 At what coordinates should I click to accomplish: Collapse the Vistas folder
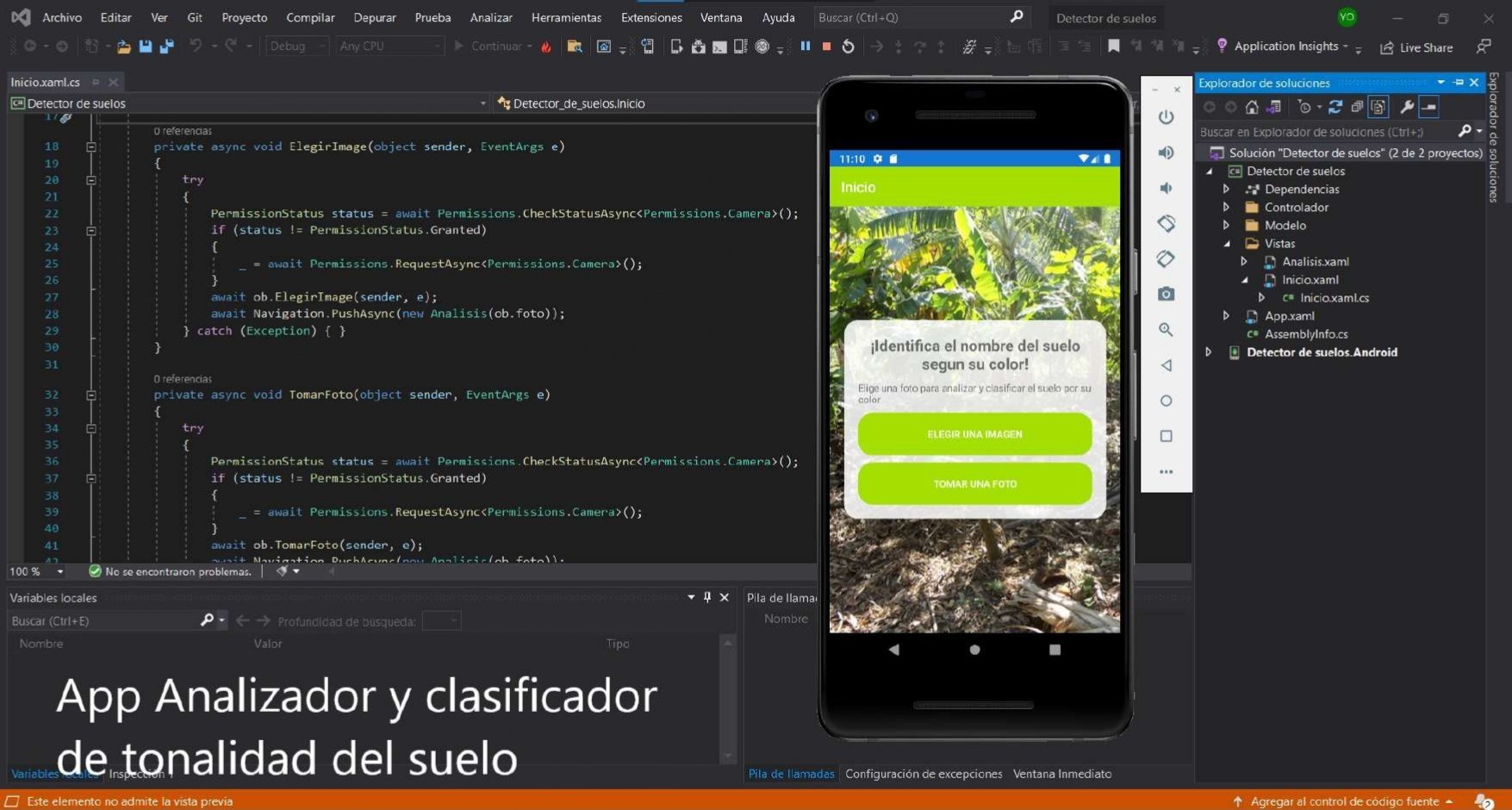coord(1227,244)
